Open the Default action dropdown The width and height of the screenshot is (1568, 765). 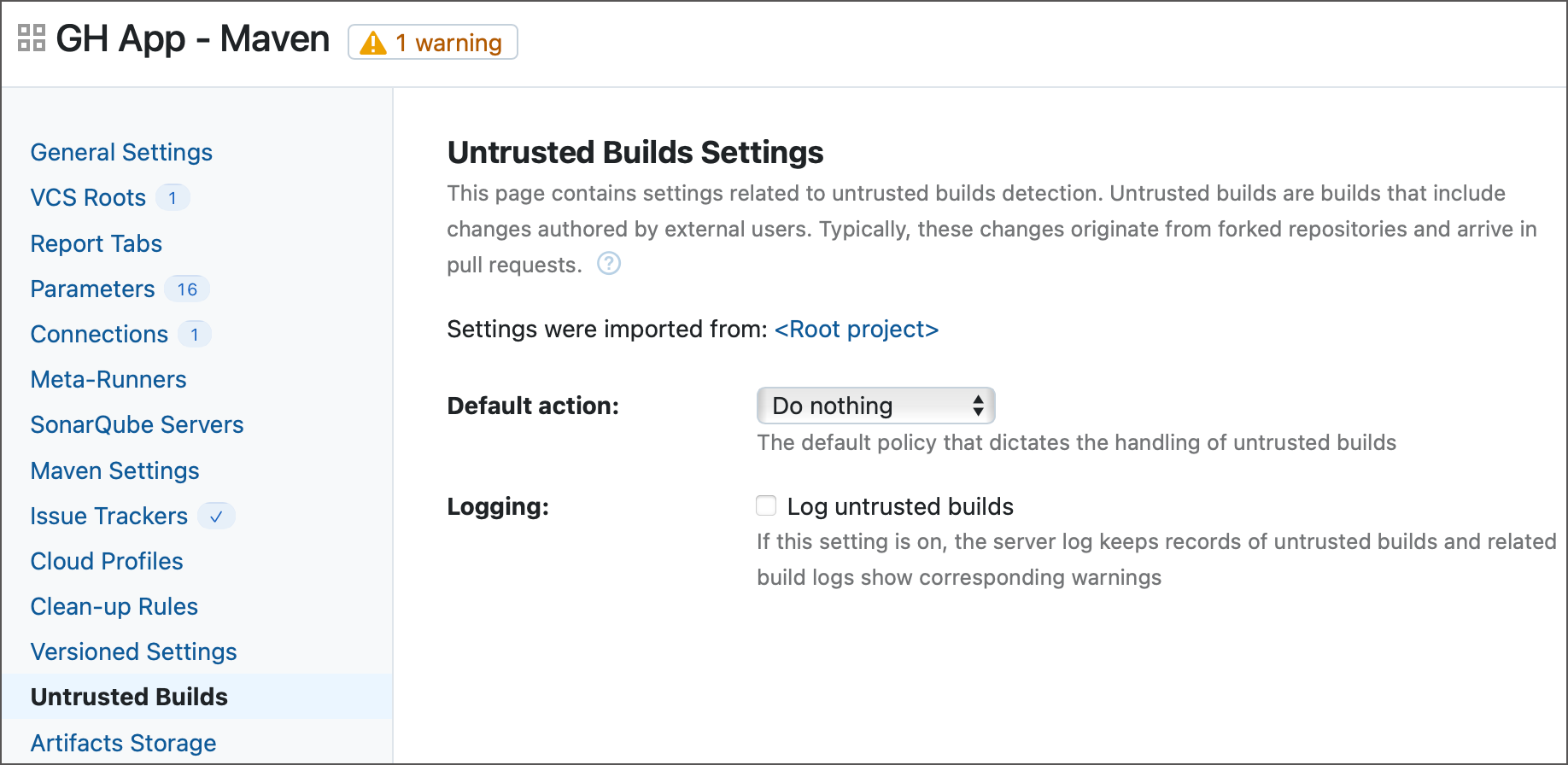(875, 406)
